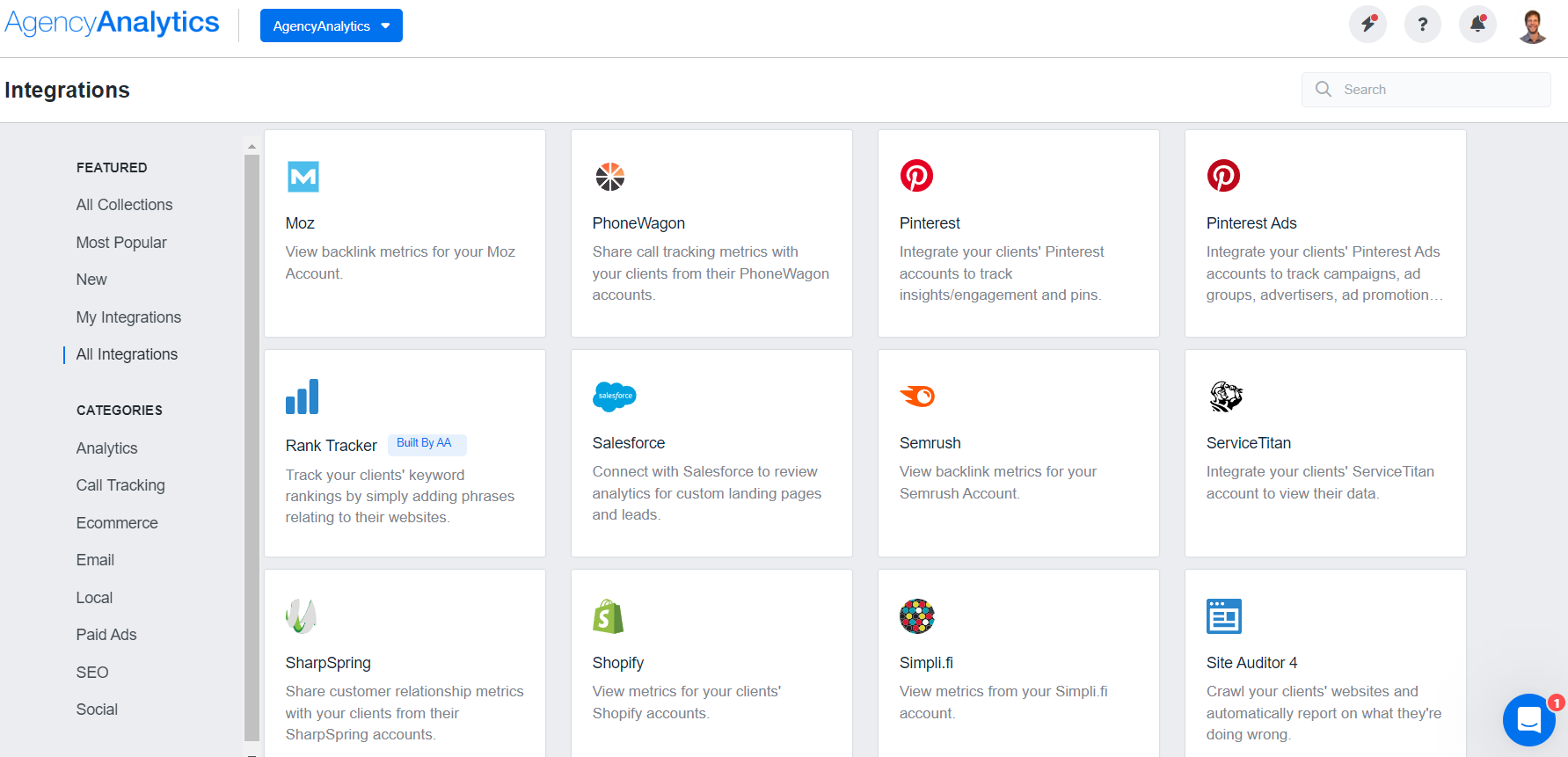
Task: Click the Site Auditor 4 card title
Action: point(1251,663)
